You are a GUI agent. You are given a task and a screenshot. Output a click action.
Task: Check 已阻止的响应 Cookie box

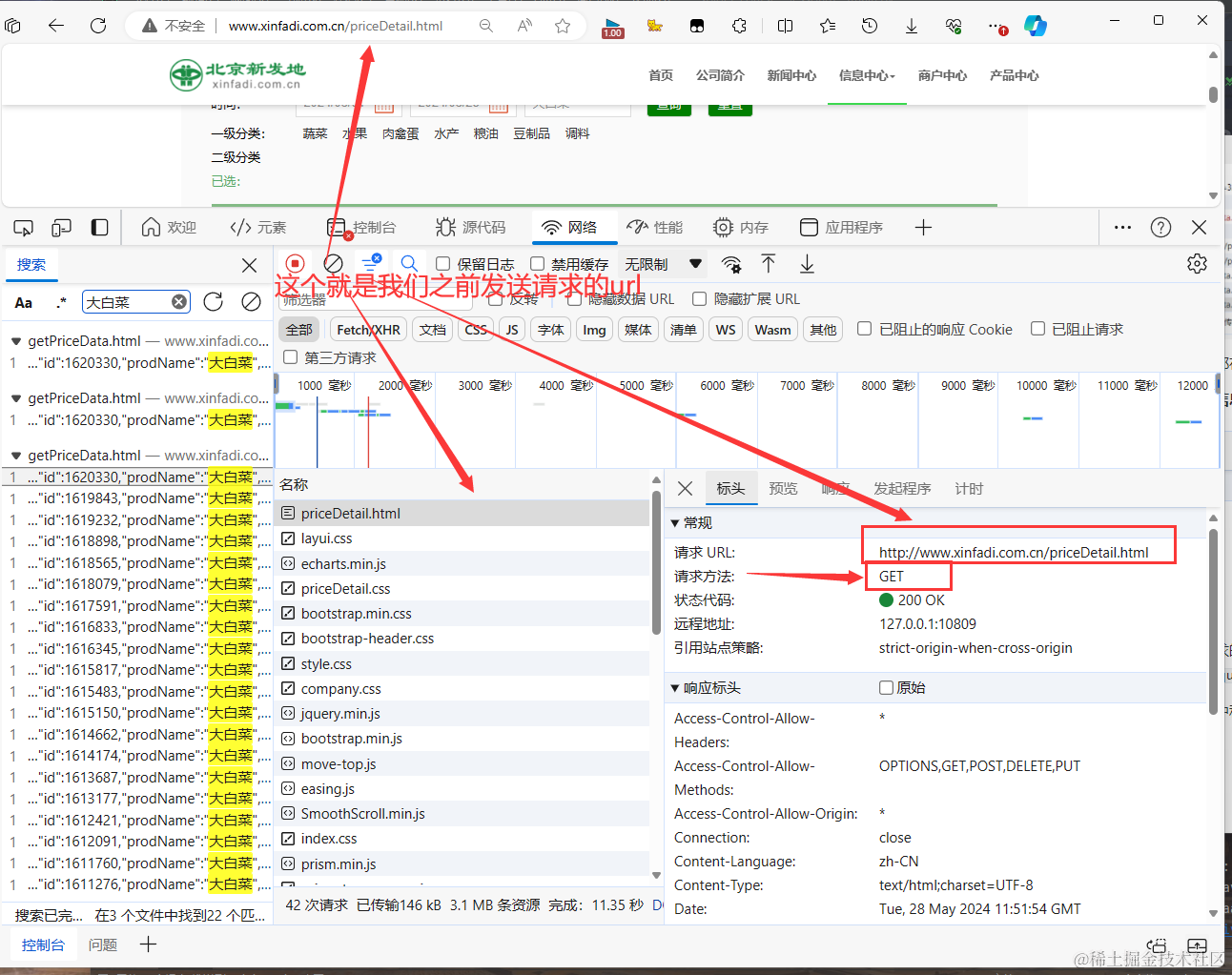[x=864, y=328]
